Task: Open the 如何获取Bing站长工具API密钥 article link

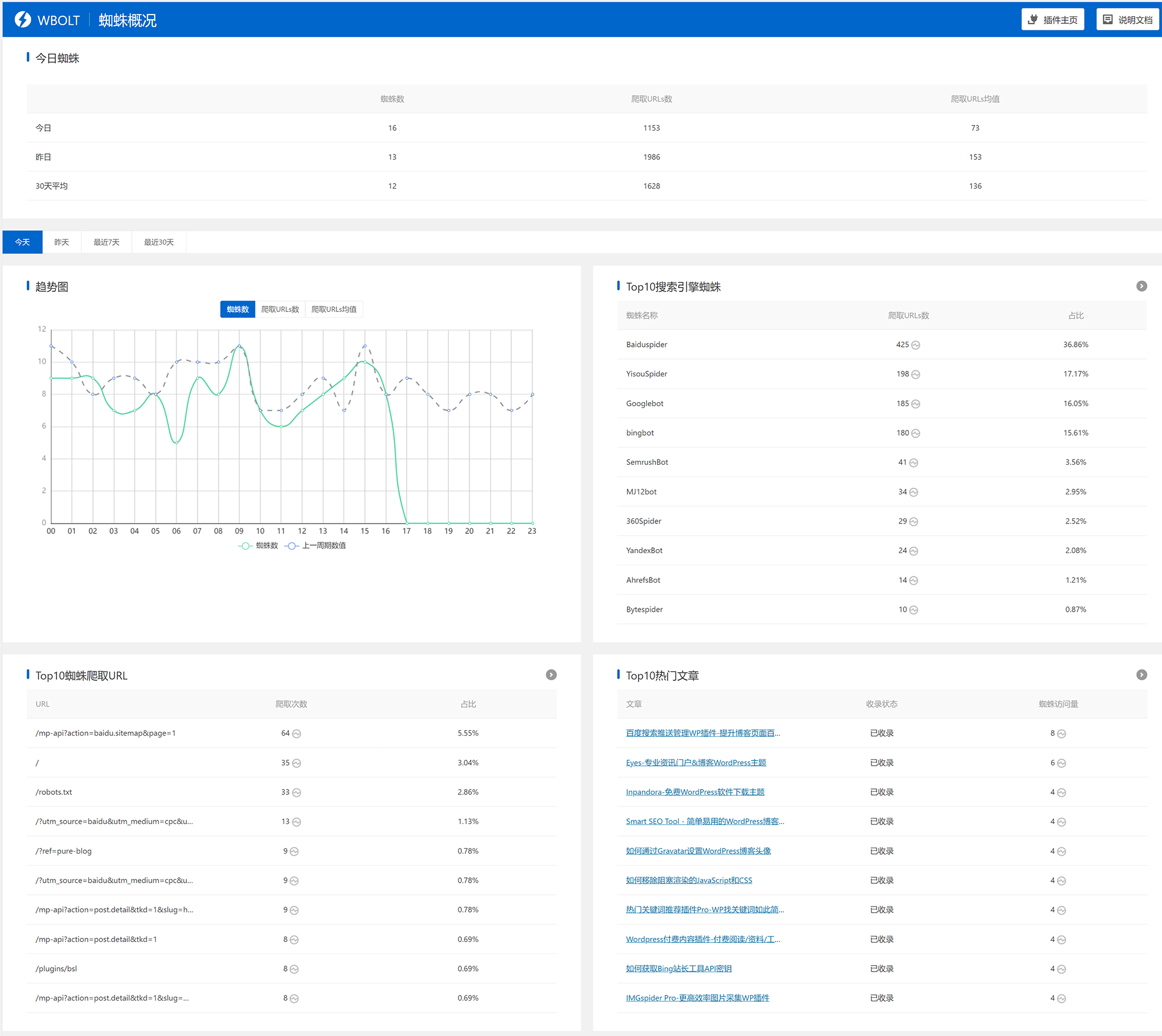Action: 678,969
